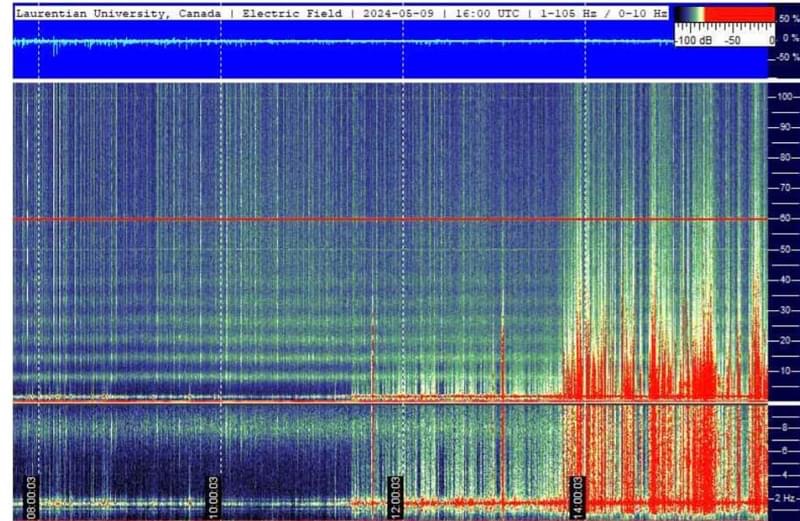The width and height of the screenshot is (800, 521).
Task: Click the 30 Hz frequency axis tick
Action: point(785,310)
